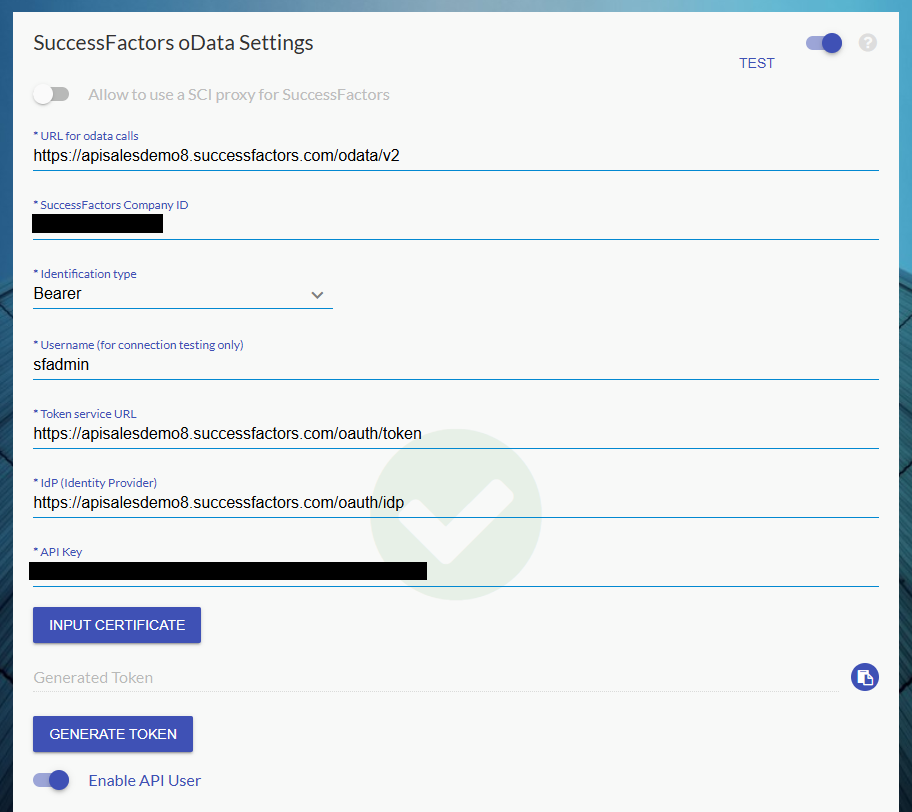Open the Bearer identification type selection
The width and height of the screenshot is (912, 812).
click(170, 294)
